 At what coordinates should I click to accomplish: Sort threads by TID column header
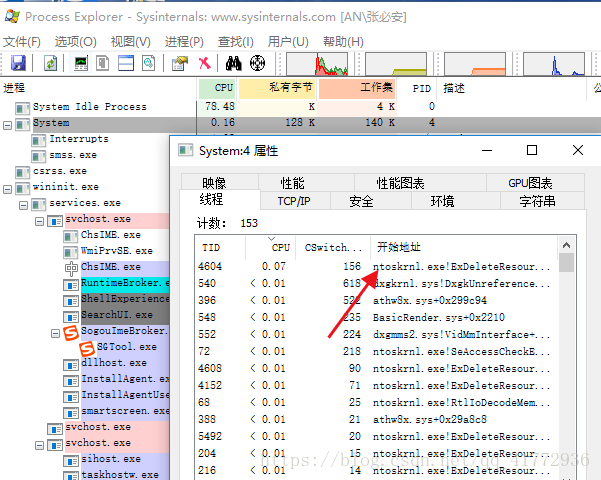pos(220,247)
